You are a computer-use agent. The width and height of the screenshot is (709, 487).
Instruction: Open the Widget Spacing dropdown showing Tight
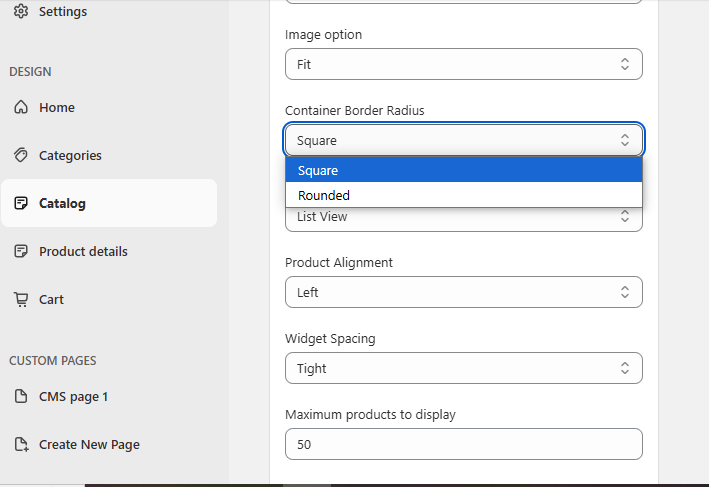point(463,368)
